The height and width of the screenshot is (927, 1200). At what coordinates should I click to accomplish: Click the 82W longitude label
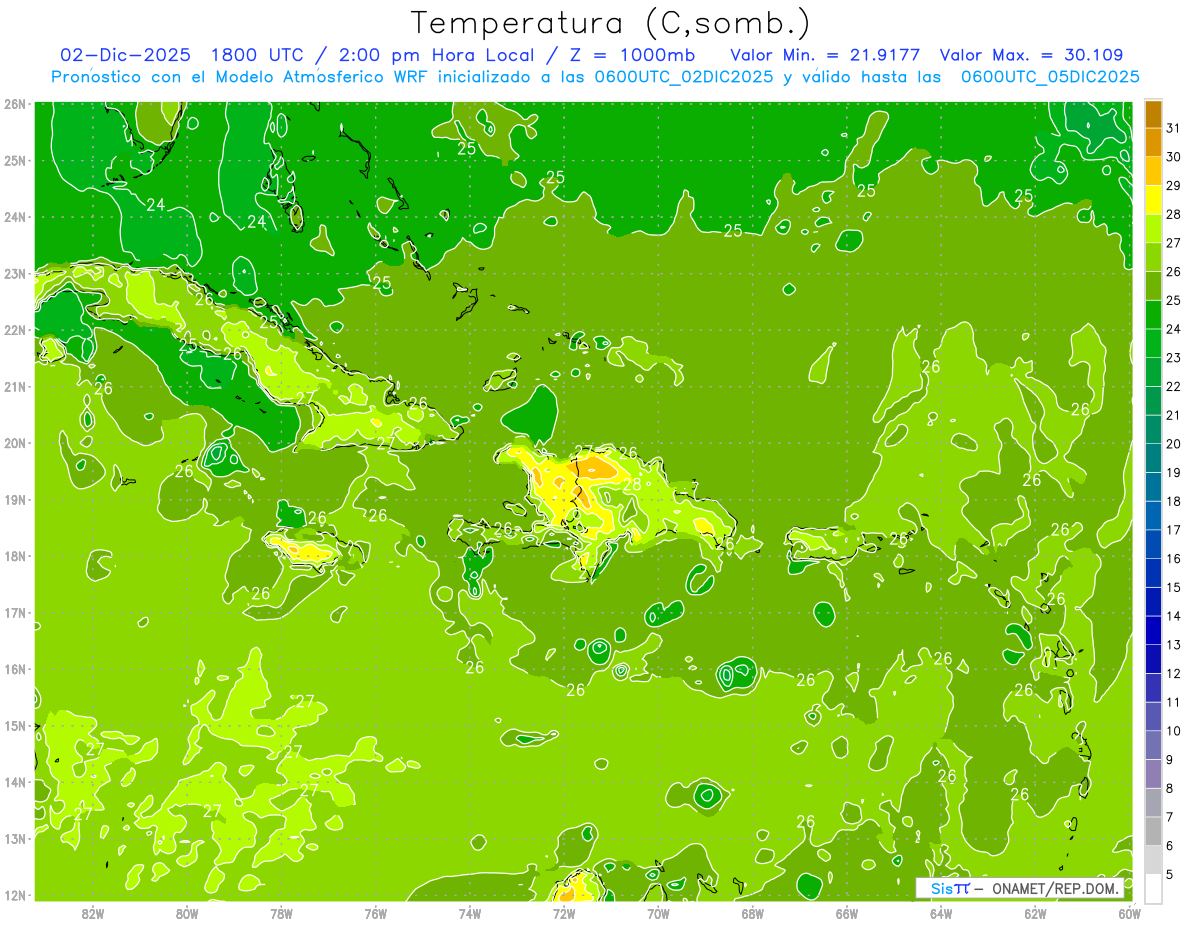[x=93, y=913]
